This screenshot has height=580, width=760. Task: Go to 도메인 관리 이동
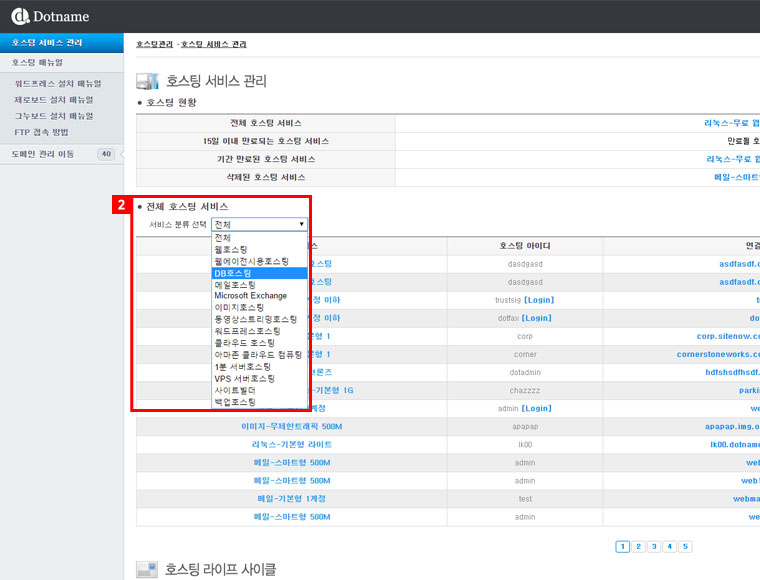(43, 154)
